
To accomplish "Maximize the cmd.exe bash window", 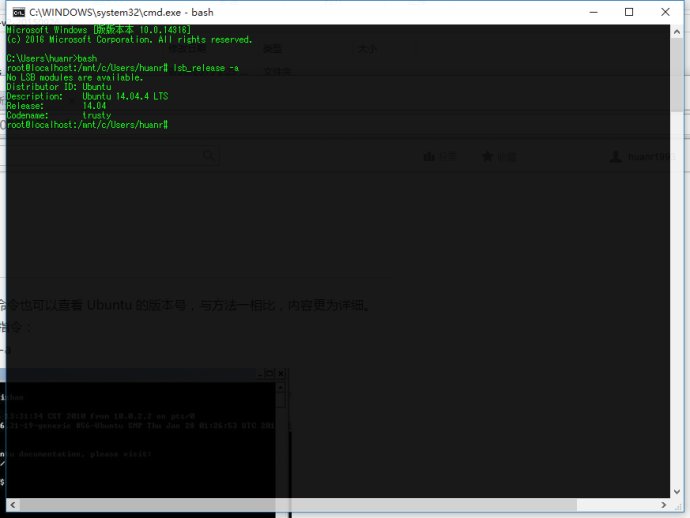I will 629,12.
